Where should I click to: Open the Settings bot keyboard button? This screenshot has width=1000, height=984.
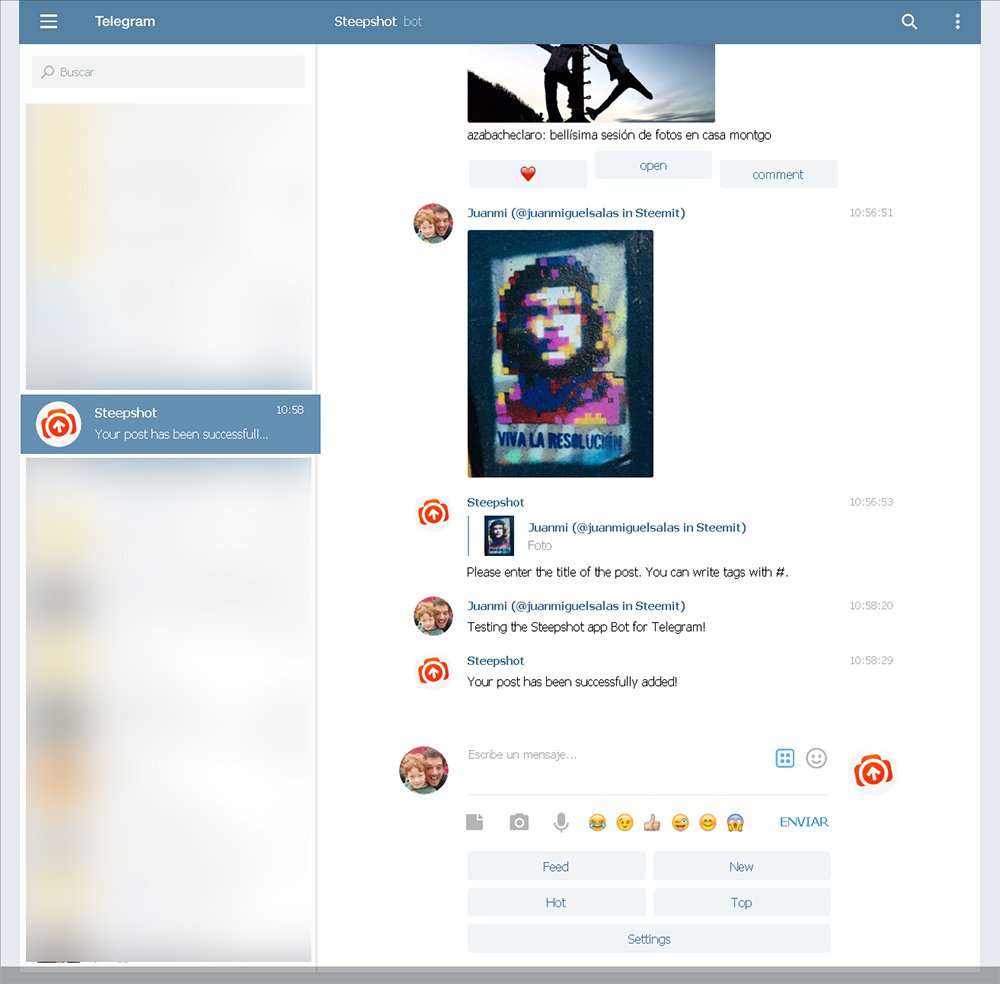click(x=649, y=939)
